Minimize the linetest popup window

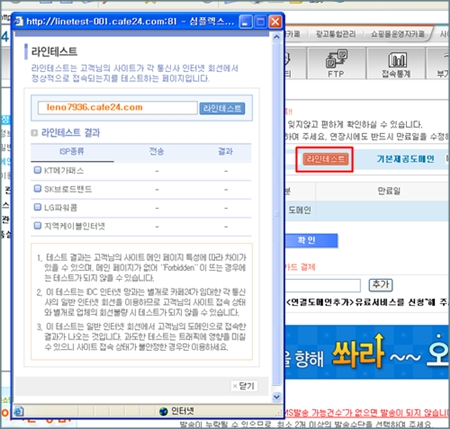coord(246,22)
